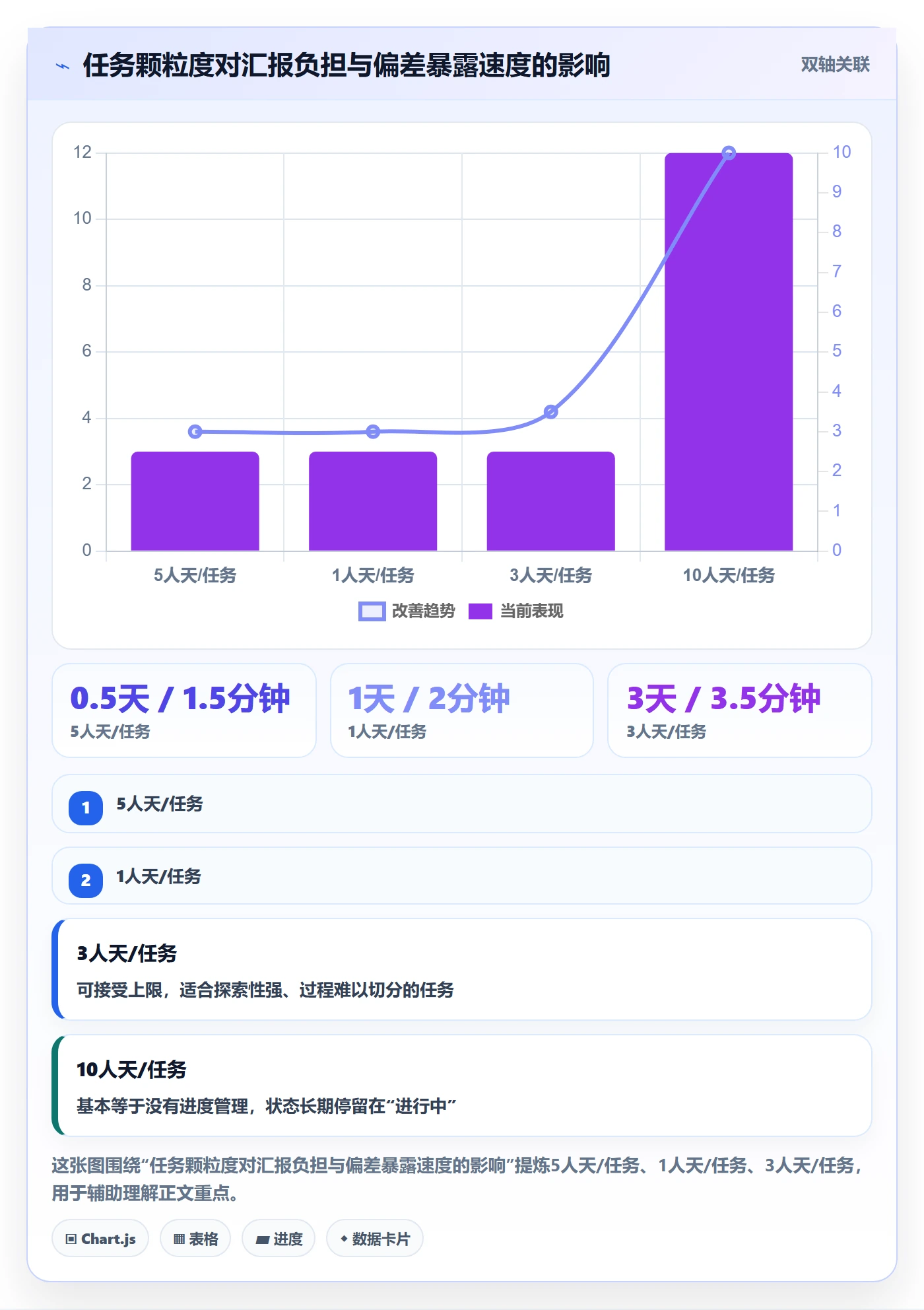Click the bar for 5人天/任务
This screenshot has width=924, height=1310.
195,501
